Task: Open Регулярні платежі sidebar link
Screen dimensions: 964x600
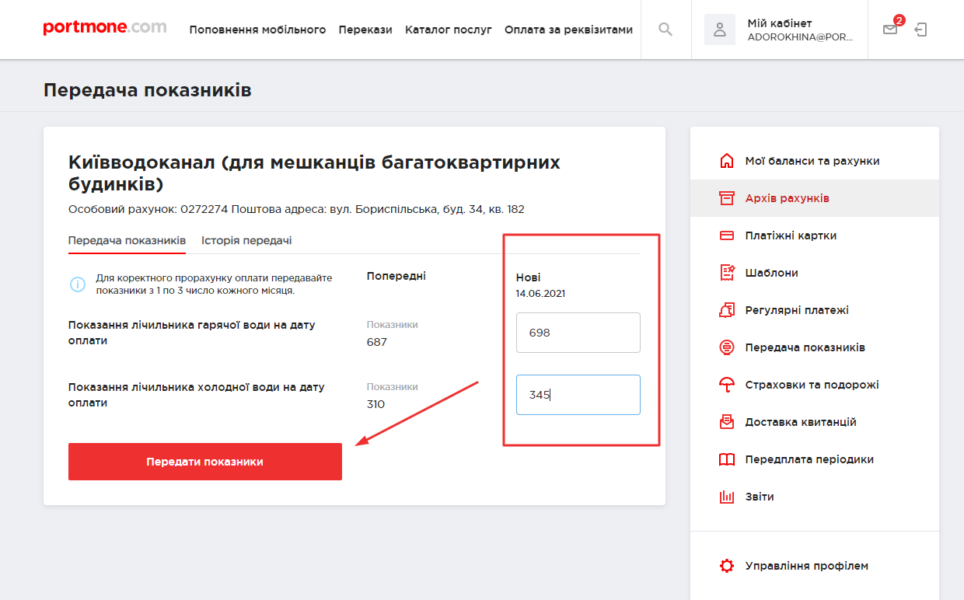Action: (x=797, y=310)
